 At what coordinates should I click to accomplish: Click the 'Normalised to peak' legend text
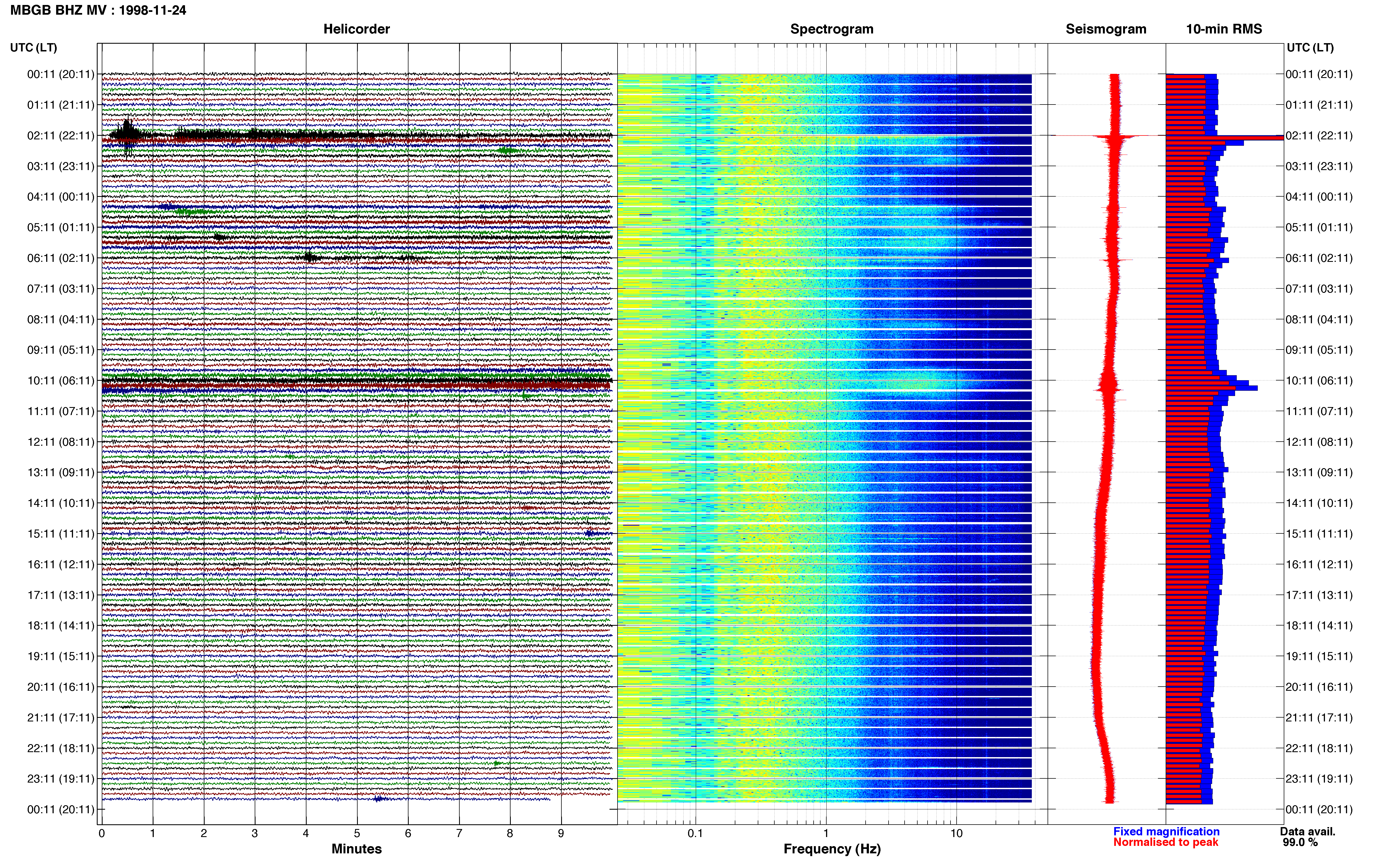pos(1165,842)
